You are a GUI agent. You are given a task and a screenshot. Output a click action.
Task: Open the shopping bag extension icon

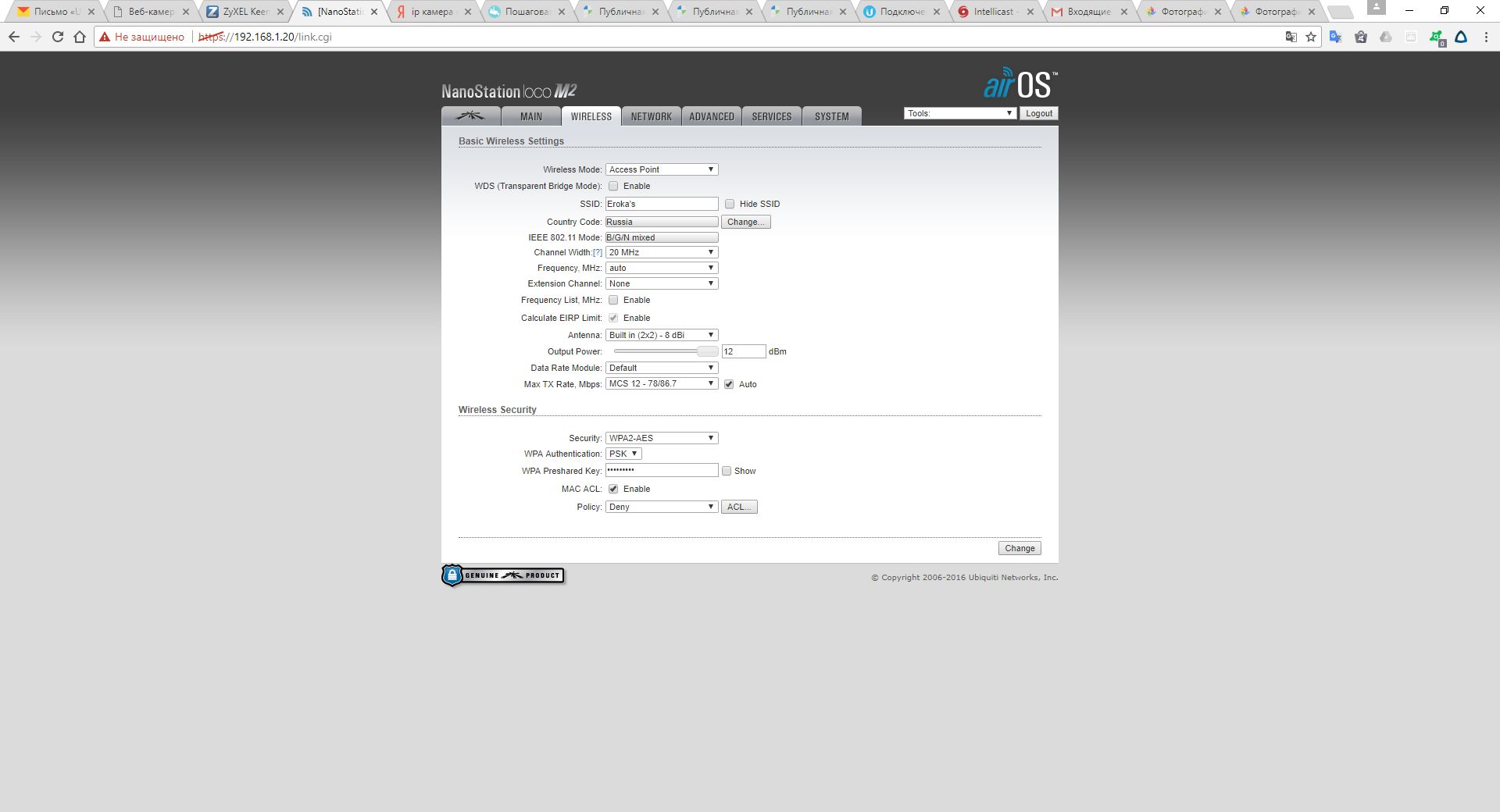pos(1361,37)
